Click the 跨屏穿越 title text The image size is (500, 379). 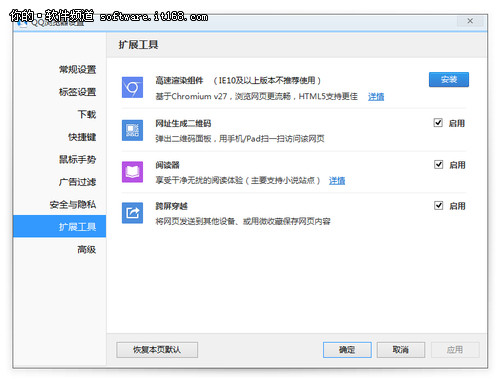coord(171,206)
